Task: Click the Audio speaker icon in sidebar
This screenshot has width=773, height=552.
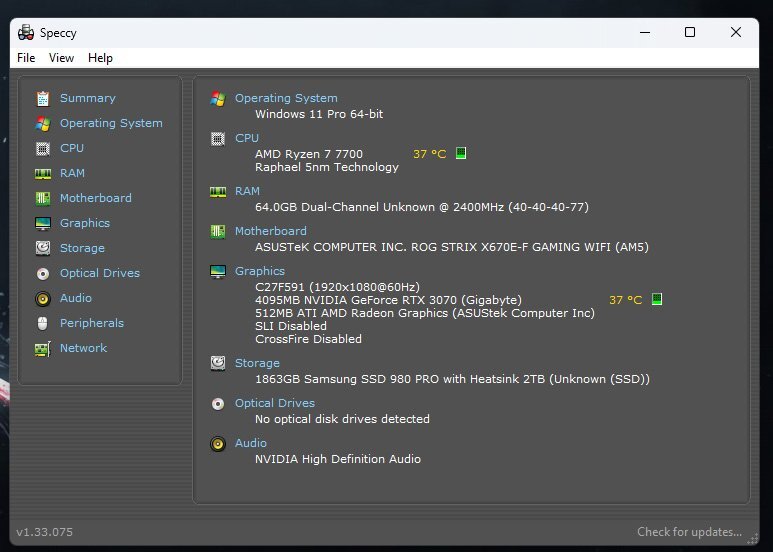Action: pos(43,299)
